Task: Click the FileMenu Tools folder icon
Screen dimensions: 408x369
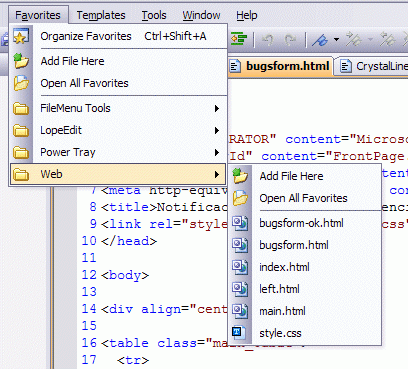Action: pyautogui.click(x=21, y=108)
